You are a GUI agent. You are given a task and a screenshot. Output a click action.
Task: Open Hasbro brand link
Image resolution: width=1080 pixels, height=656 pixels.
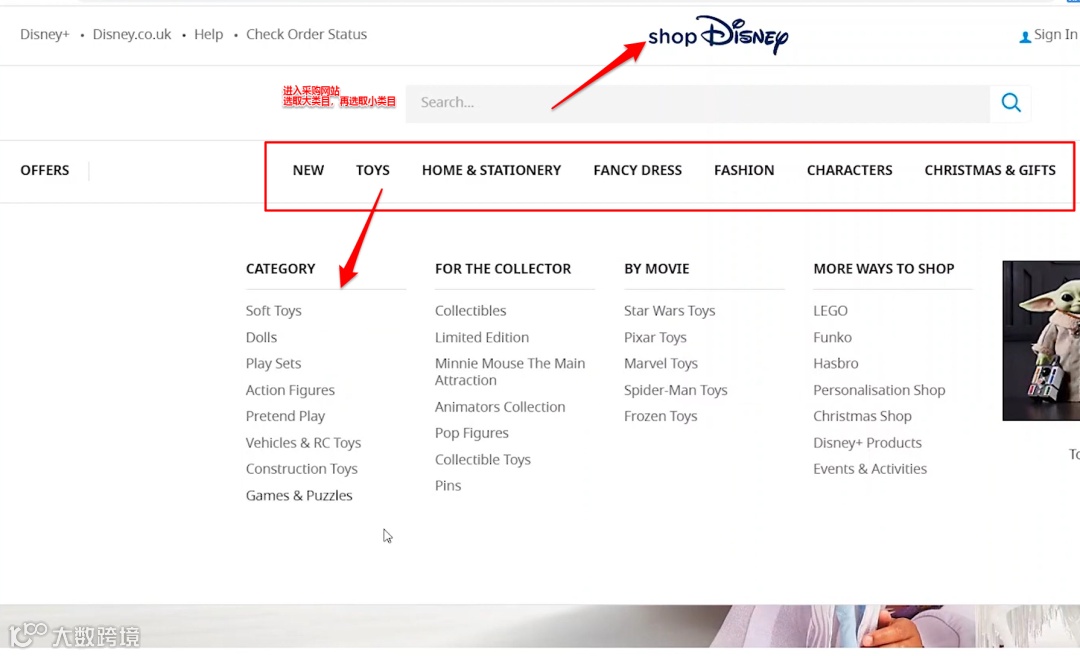click(x=835, y=364)
